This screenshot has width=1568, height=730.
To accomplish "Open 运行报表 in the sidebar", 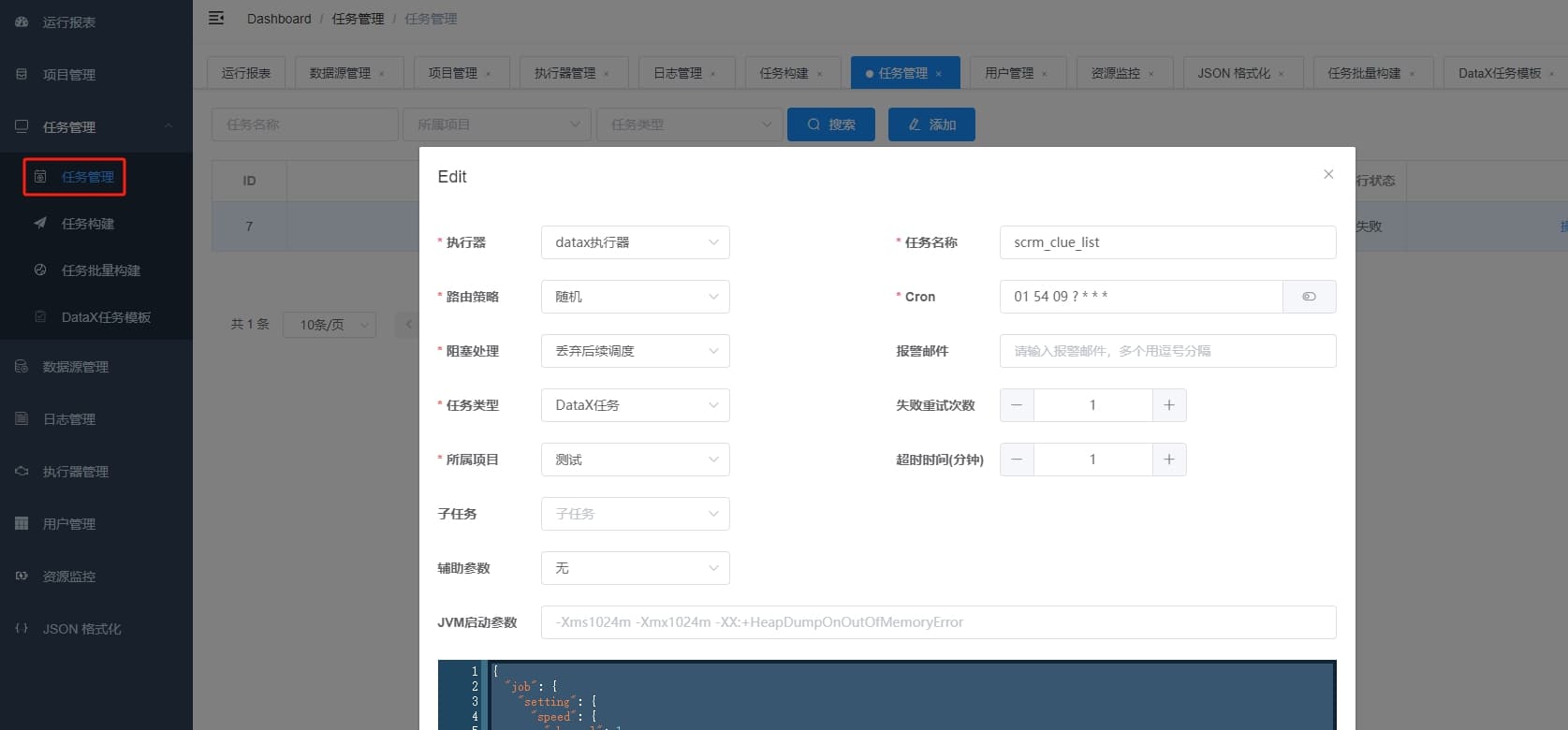I will (96, 22).
